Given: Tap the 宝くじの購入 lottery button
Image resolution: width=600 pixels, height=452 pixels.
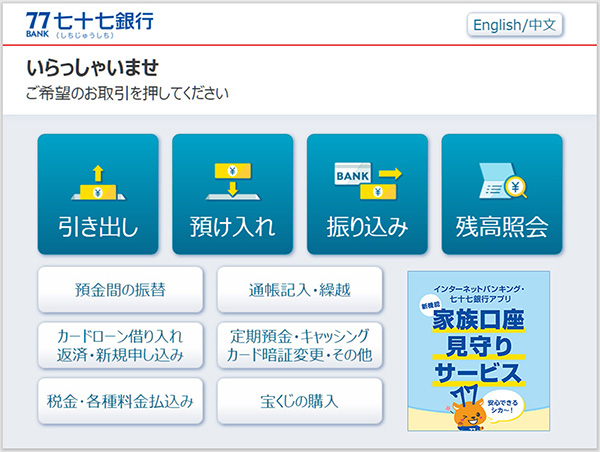Looking at the screenshot, I should pyautogui.click(x=300, y=401).
